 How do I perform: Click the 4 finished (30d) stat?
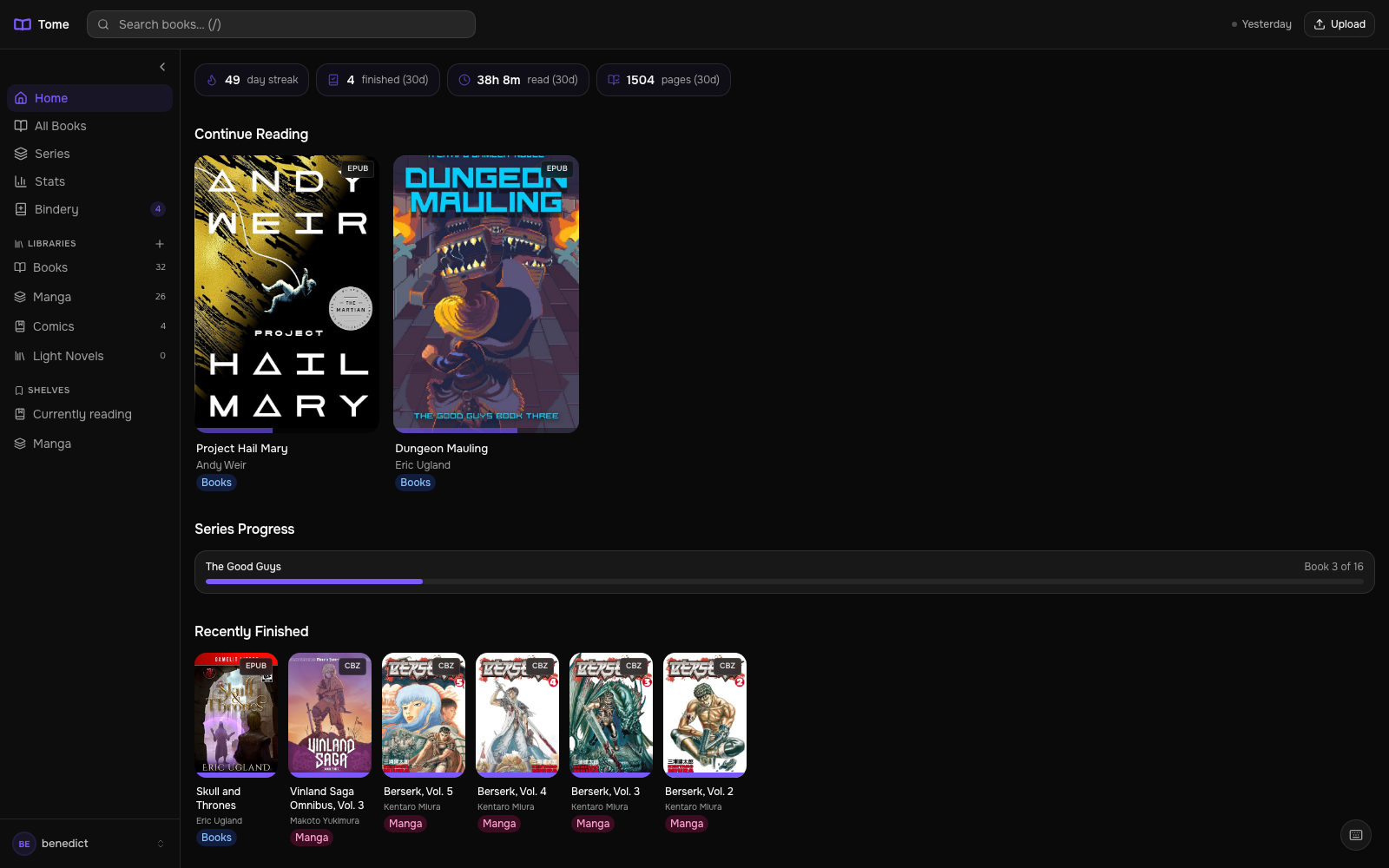tap(378, 80)
